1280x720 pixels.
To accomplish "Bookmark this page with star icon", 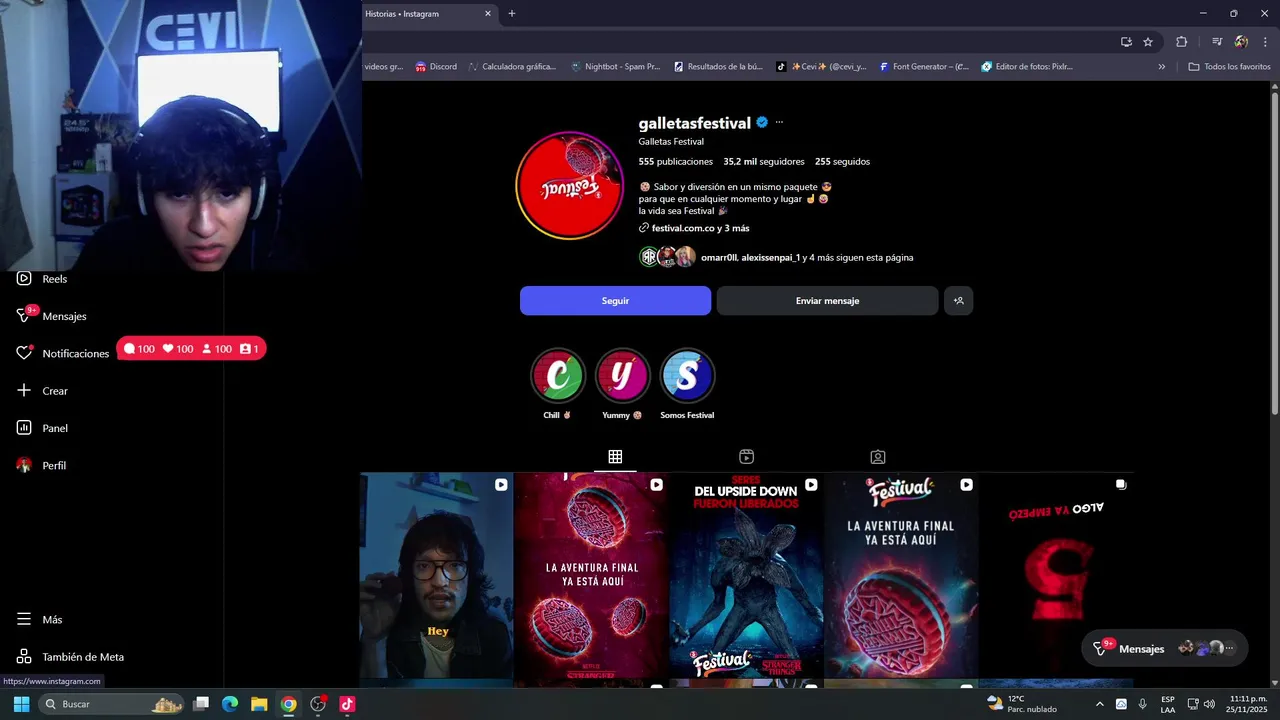I will point(1148,41).
